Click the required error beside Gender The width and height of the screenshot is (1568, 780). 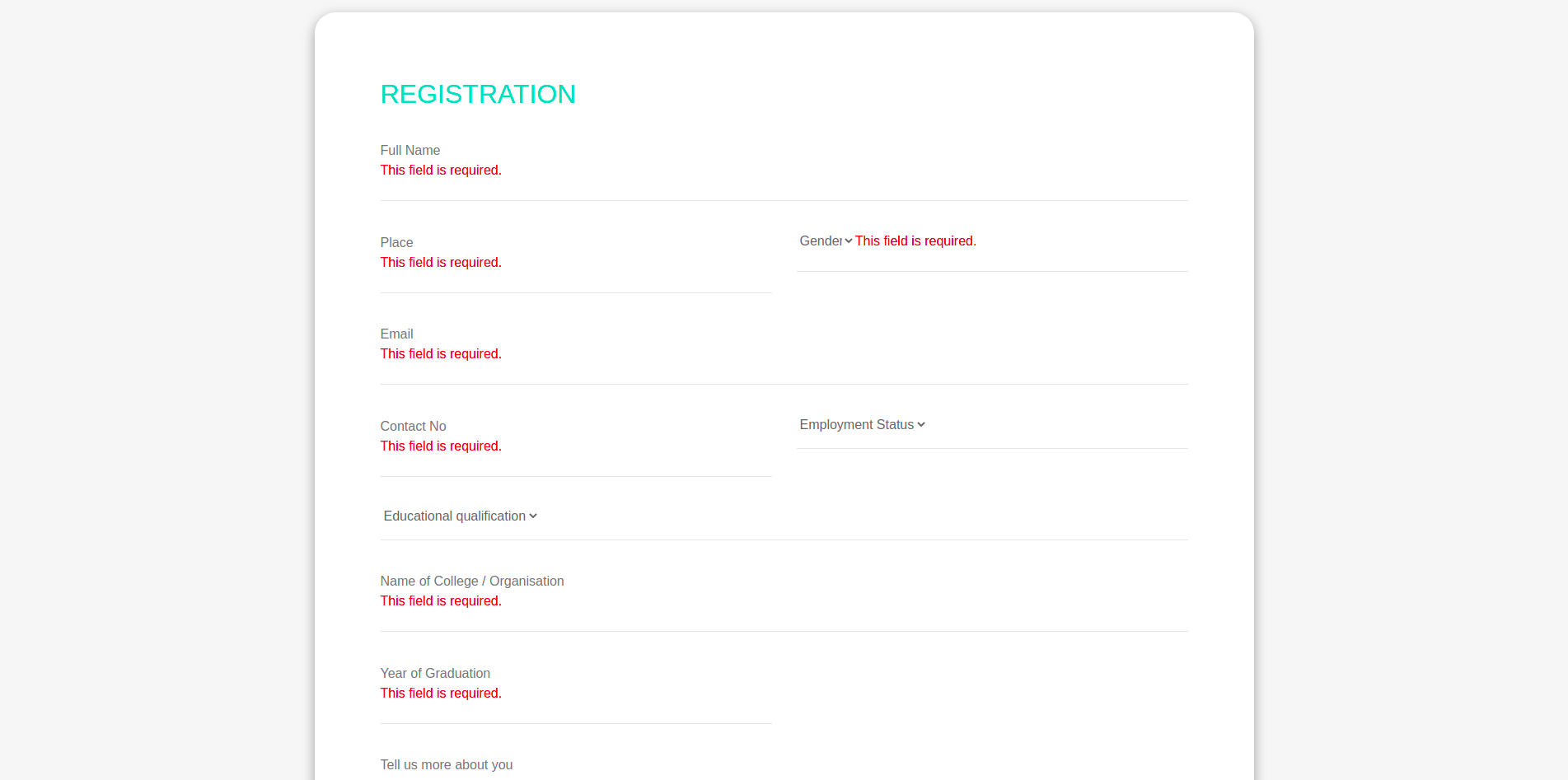point(915,241)
